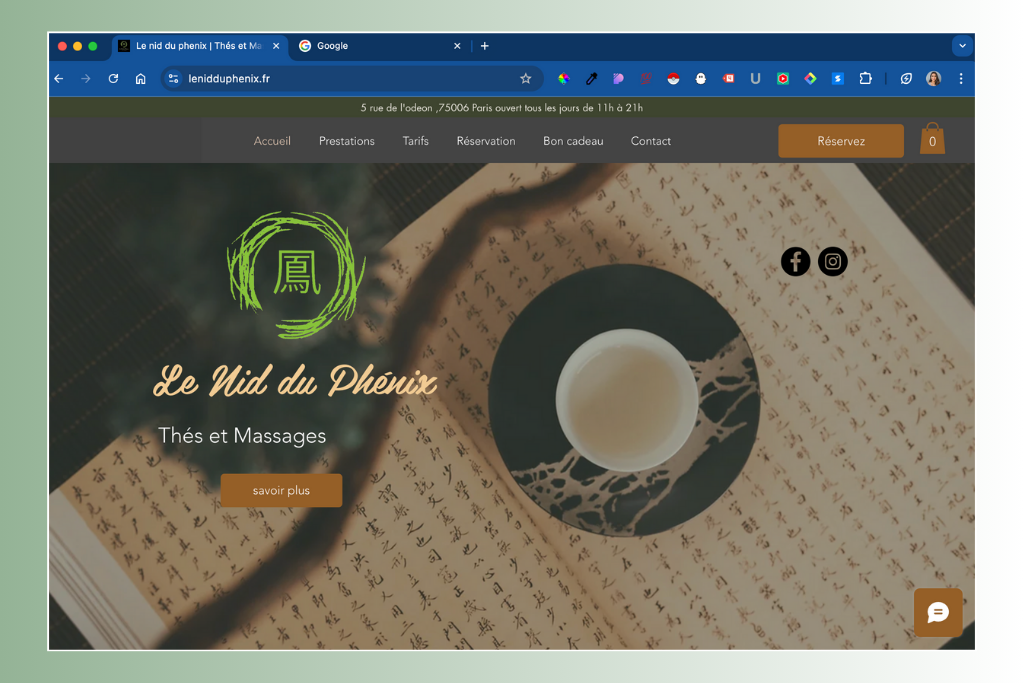This screenshot has height=683, width=1024.
Task: Click the user profile avatar
Action: pos(933,78)
